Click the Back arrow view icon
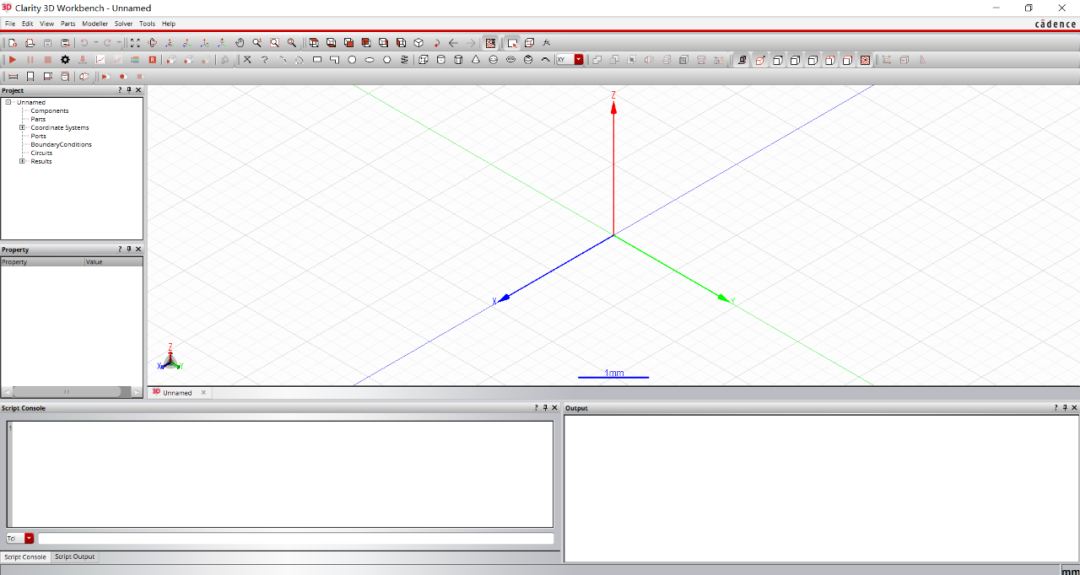This screenshot has height=575, width=1080. (x=453, y=43)
